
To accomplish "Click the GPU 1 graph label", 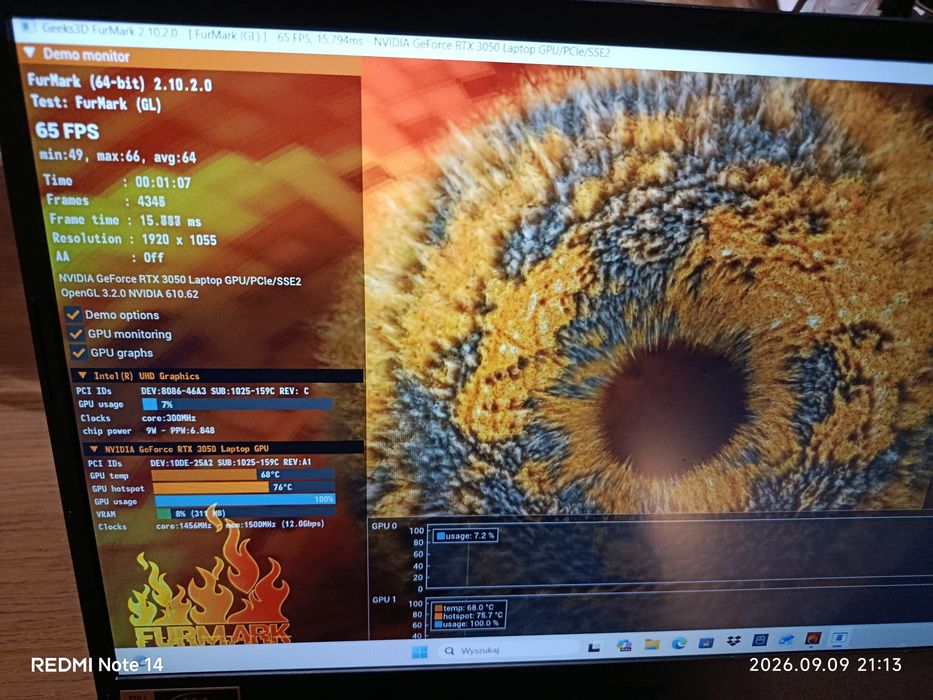I will click(x=384, y=599).
